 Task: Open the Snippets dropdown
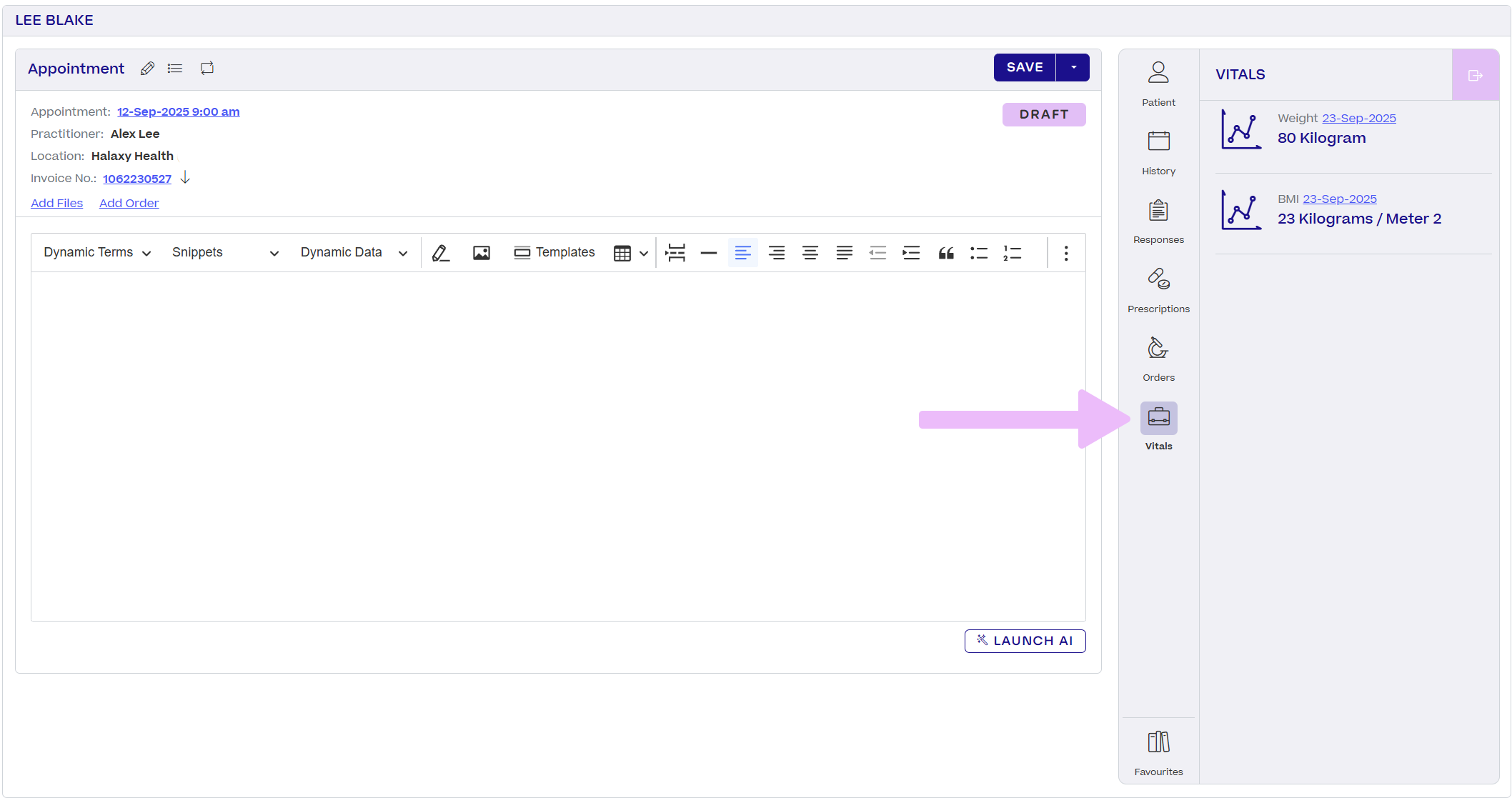[224, 252]
